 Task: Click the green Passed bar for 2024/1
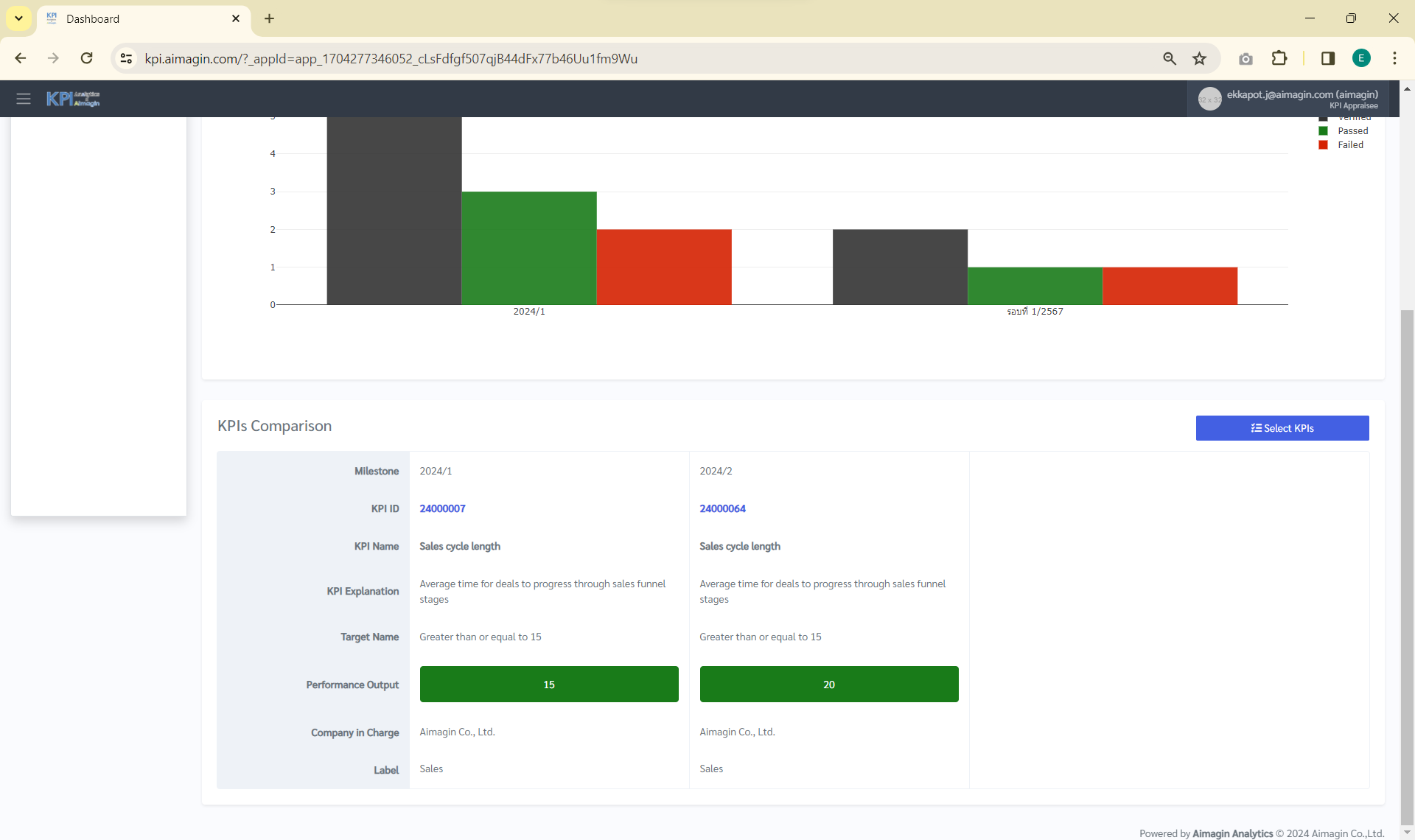click(529, 248)
